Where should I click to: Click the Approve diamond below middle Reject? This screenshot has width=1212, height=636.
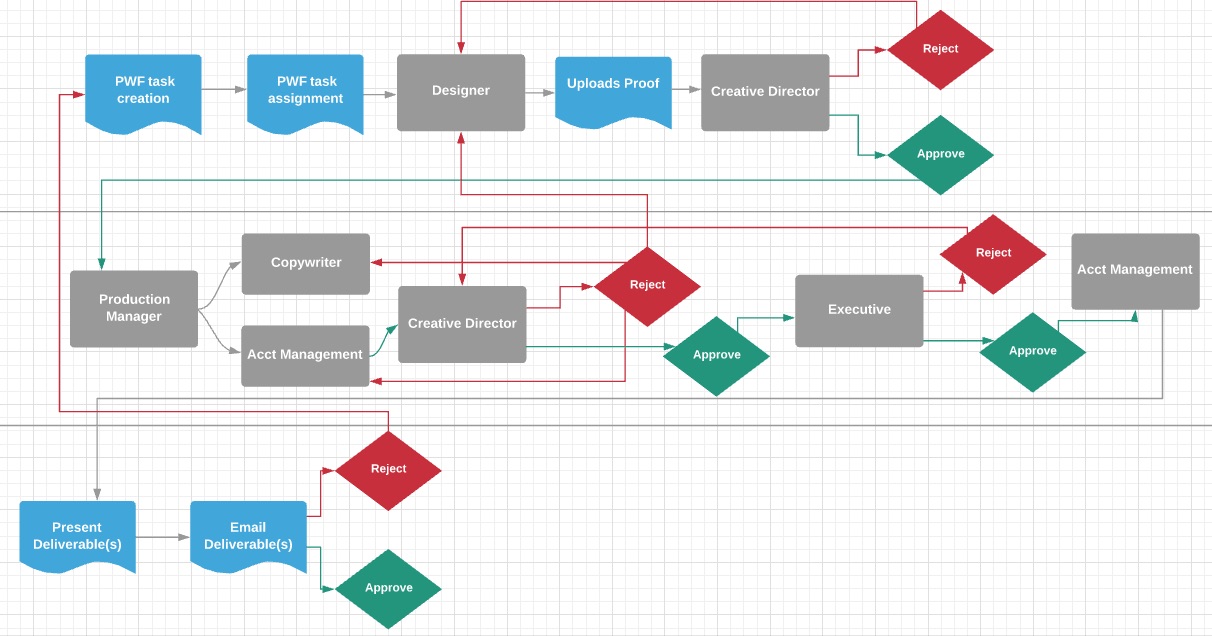click(716, 354)
